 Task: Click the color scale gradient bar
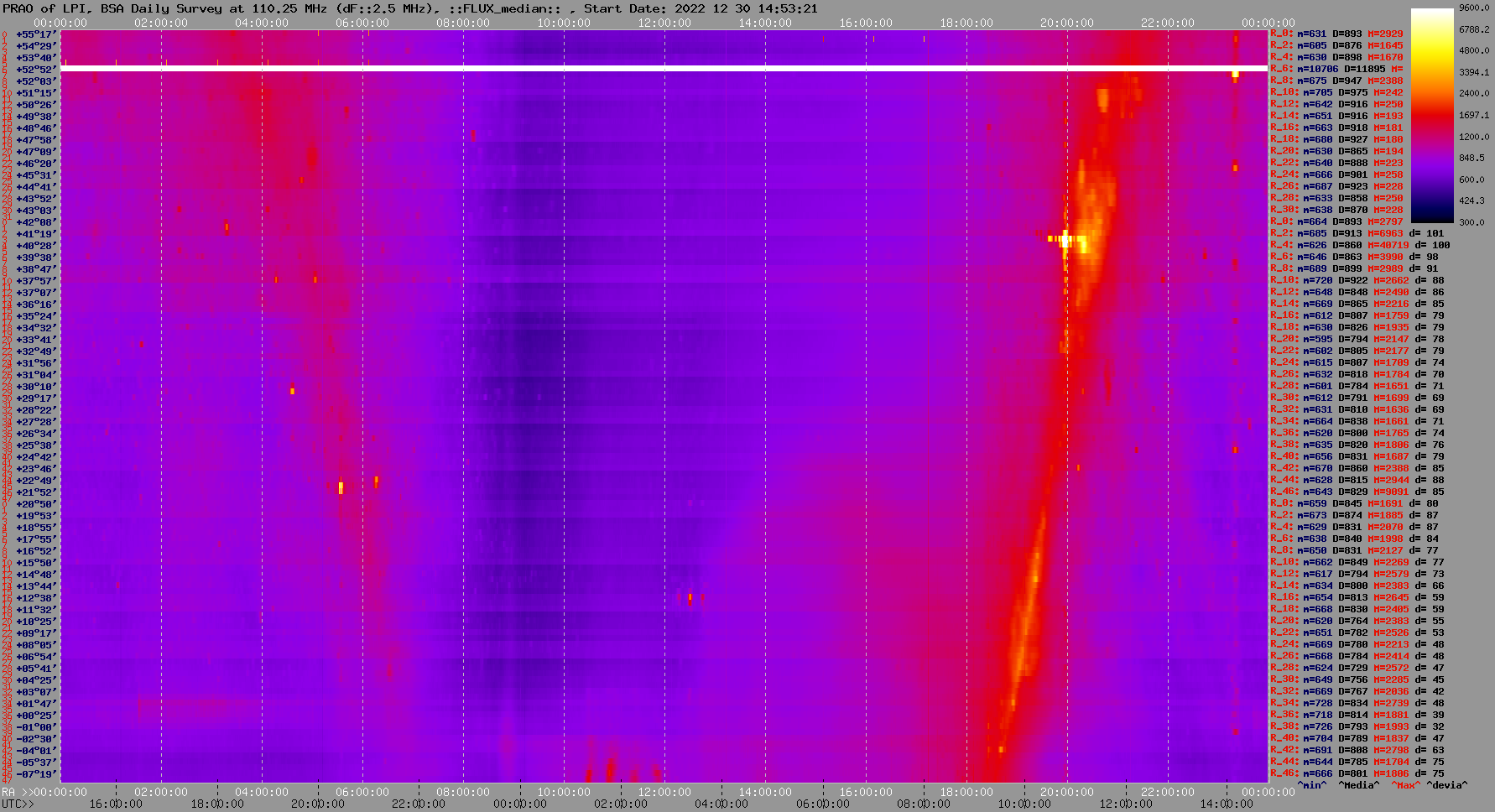point(1432,115)
